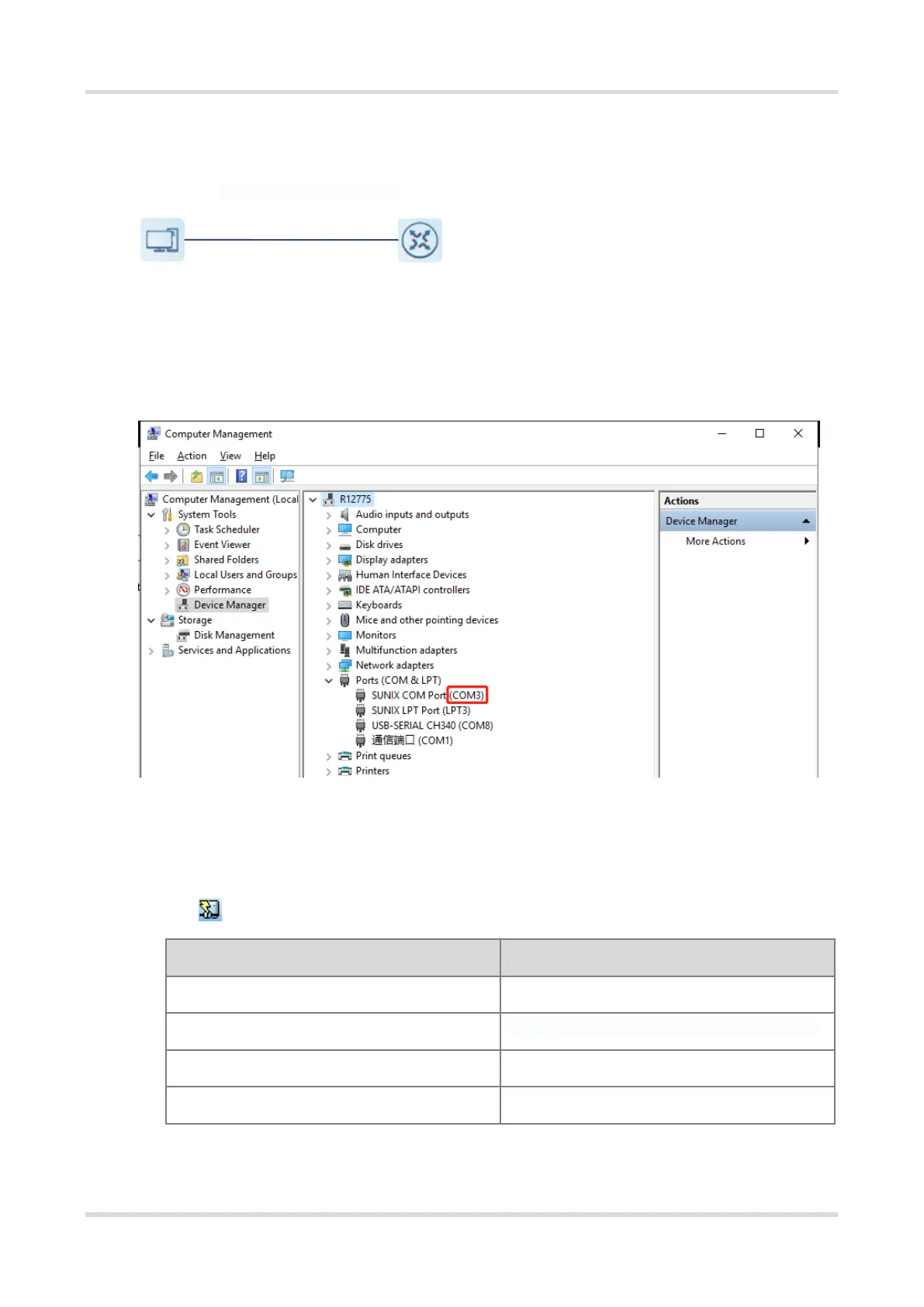Screen dimensions: 924x1307
Task: Expand the Services and Applications node
Action: 151,651
